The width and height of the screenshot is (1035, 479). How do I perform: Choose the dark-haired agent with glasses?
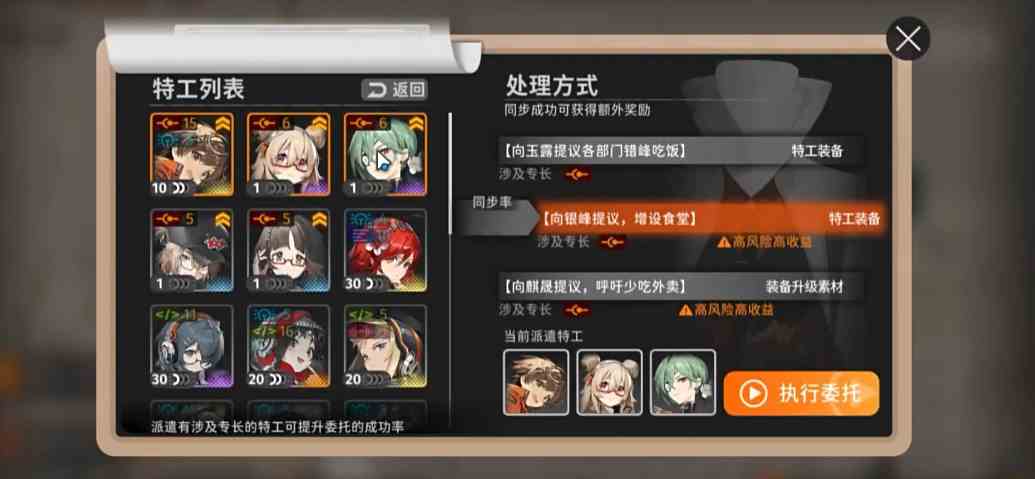288,251
